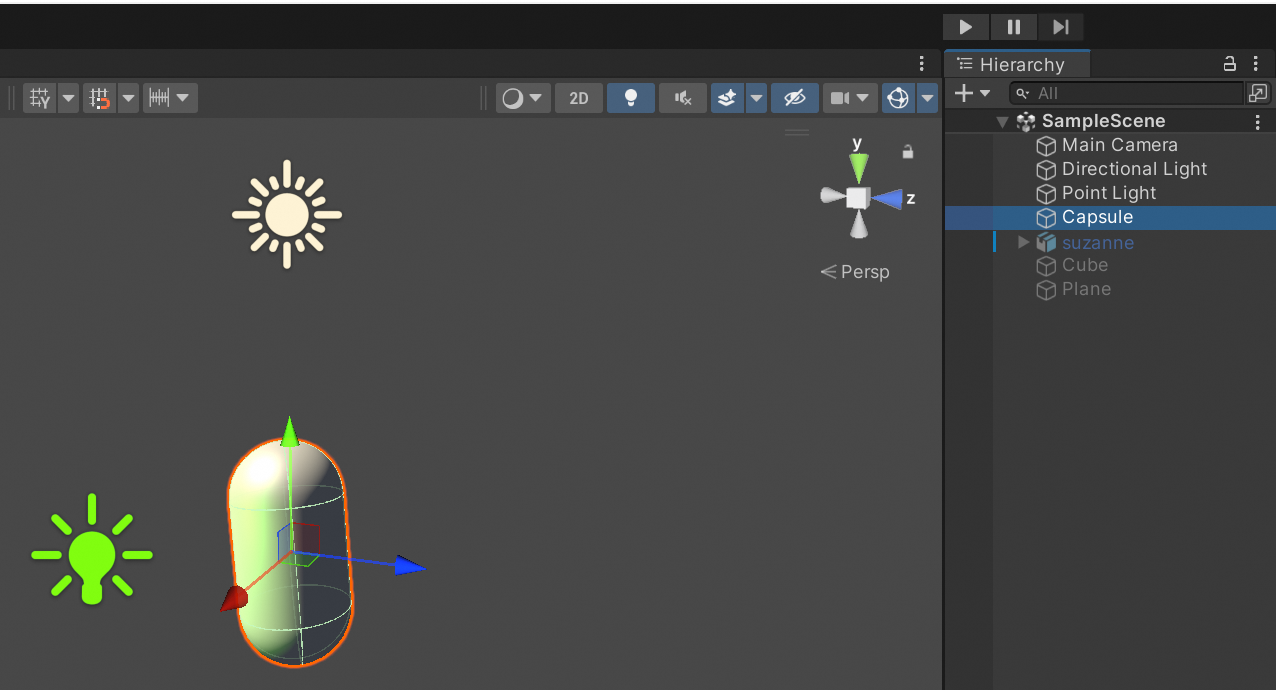This screenshot has height=690, width=1276.
Task: Click the Capsule cube icon
Action: pyautogui.click(x=1046, y=218)
